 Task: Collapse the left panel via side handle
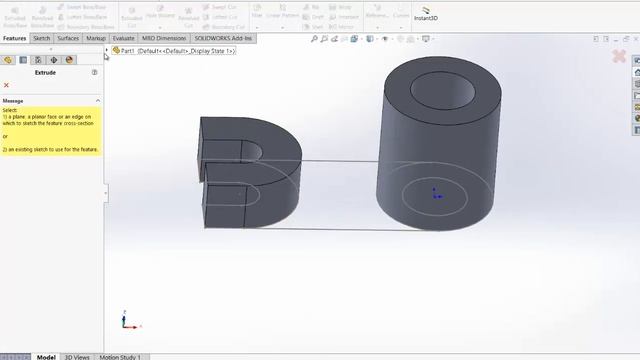106,193
